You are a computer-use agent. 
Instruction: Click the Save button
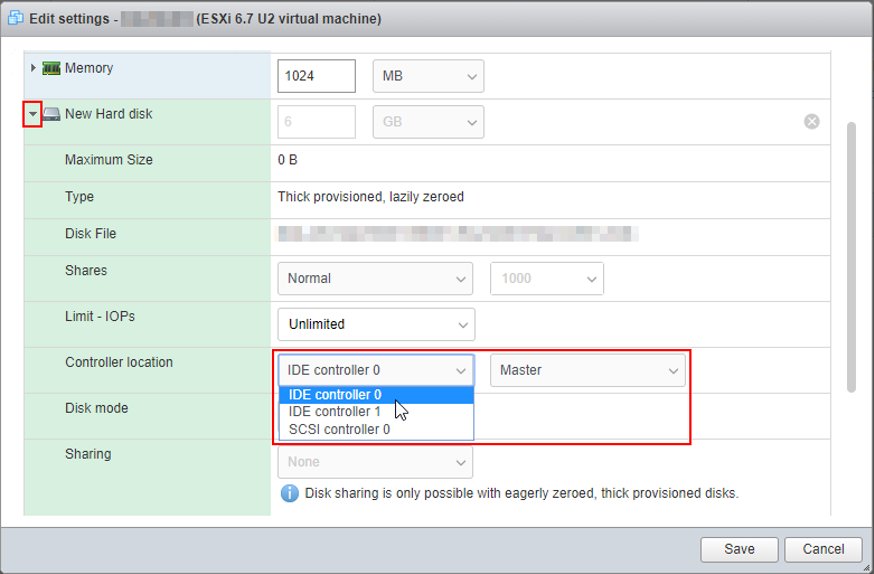point(739,549)
